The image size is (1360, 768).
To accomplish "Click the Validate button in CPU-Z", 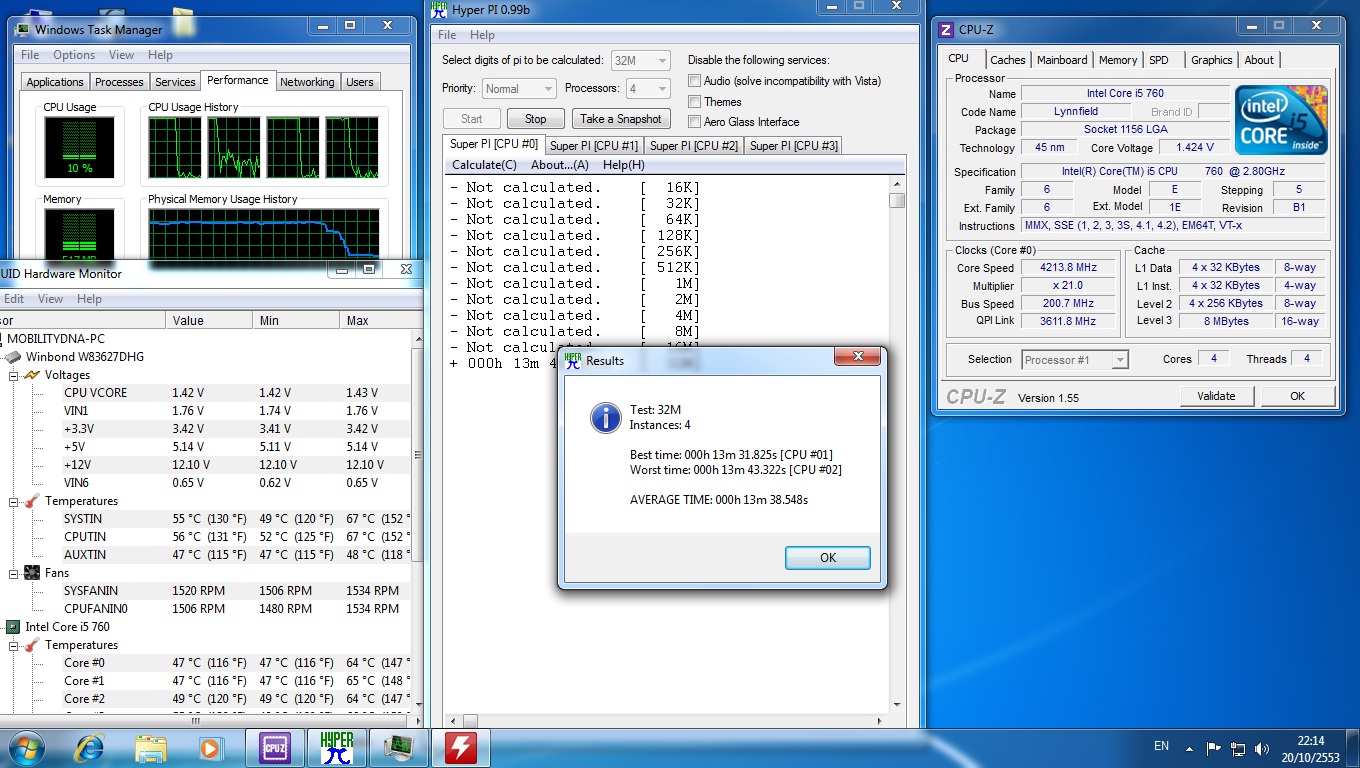I will [x=1216, y=396].
